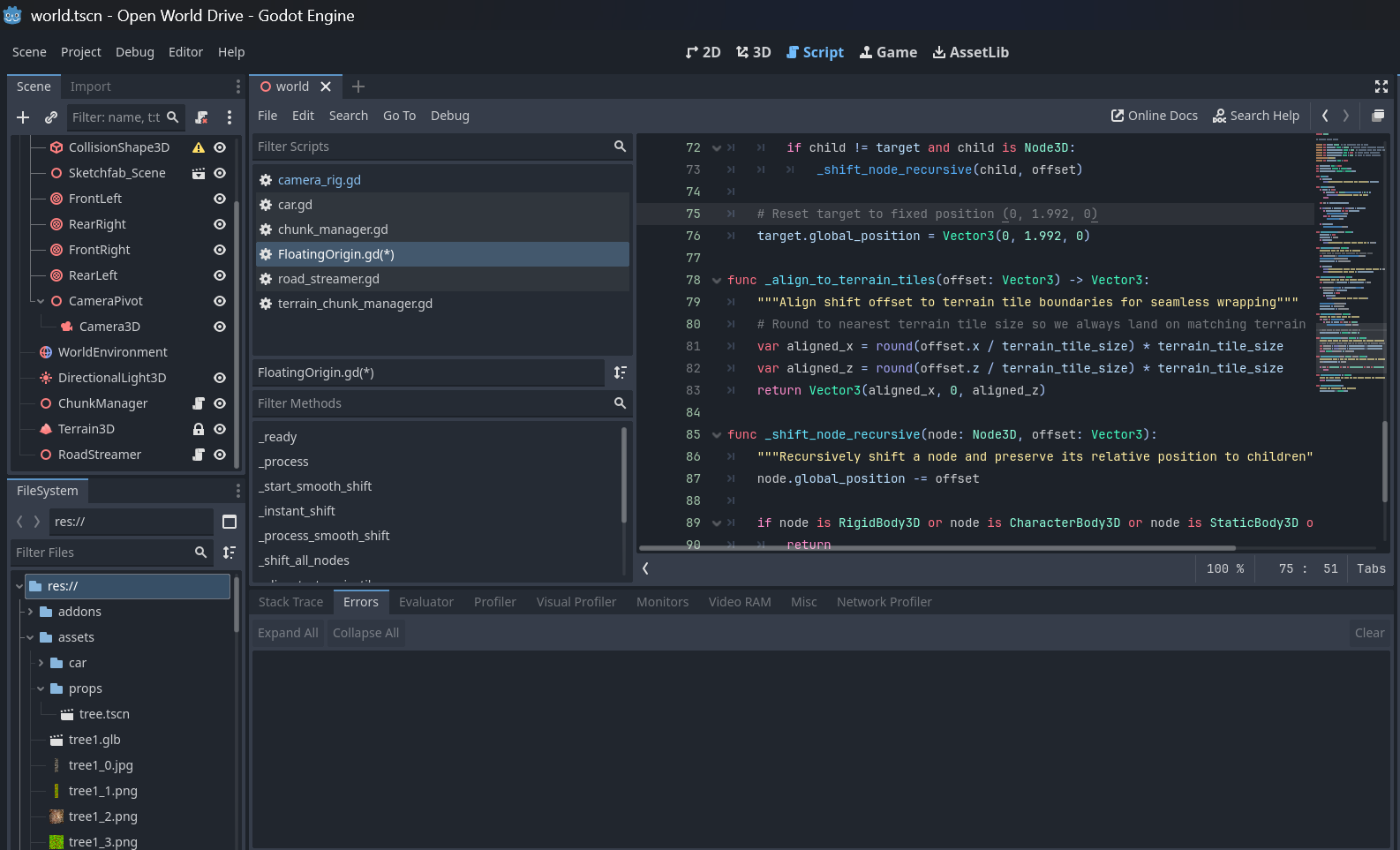
Task: Collapse the CameraPivot node
Action: [40, 301]
